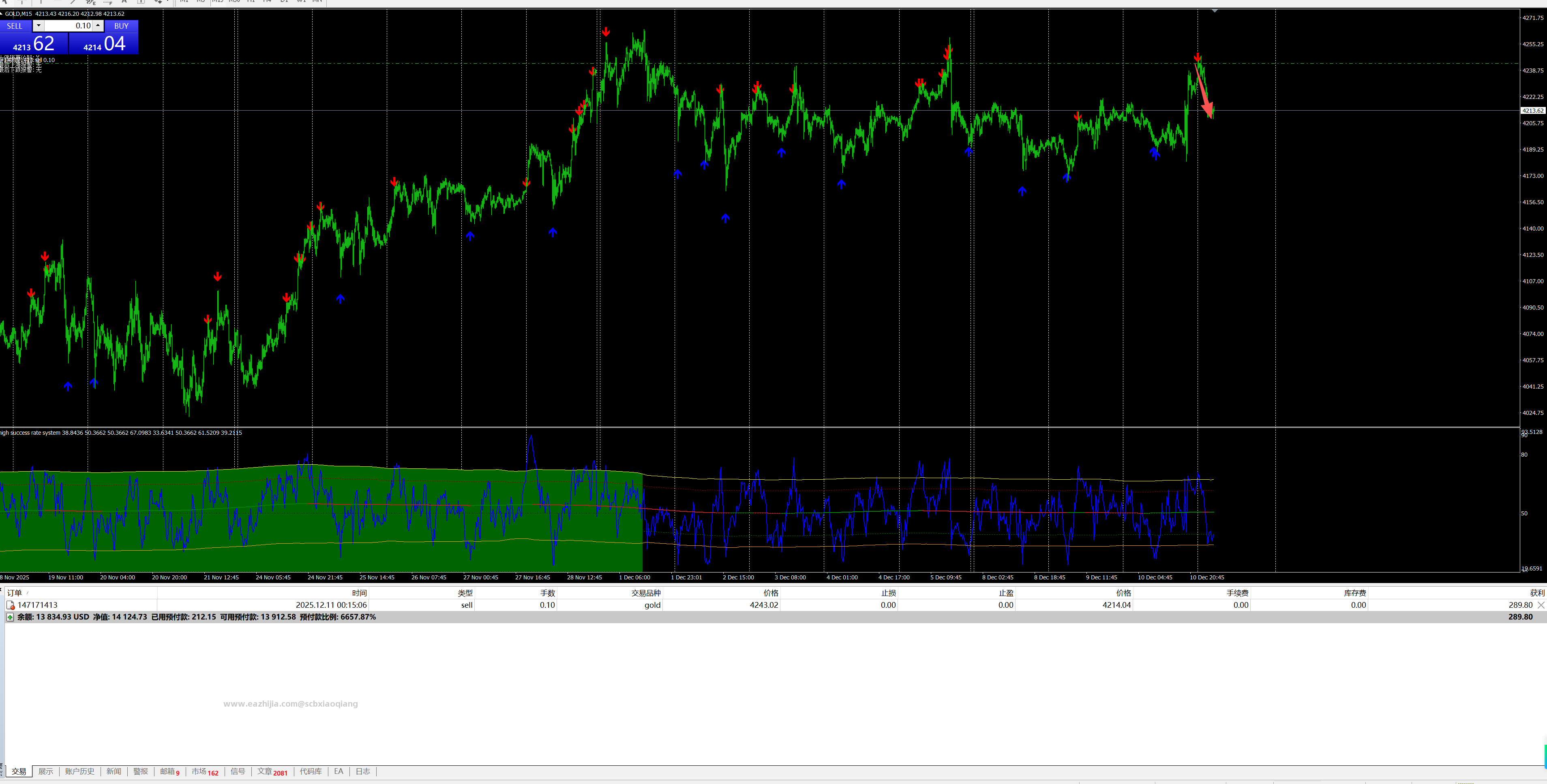The width and height of the screenshot is (1547, 784).
Task: Sort by the 获利 column header
Action: 1537,593
